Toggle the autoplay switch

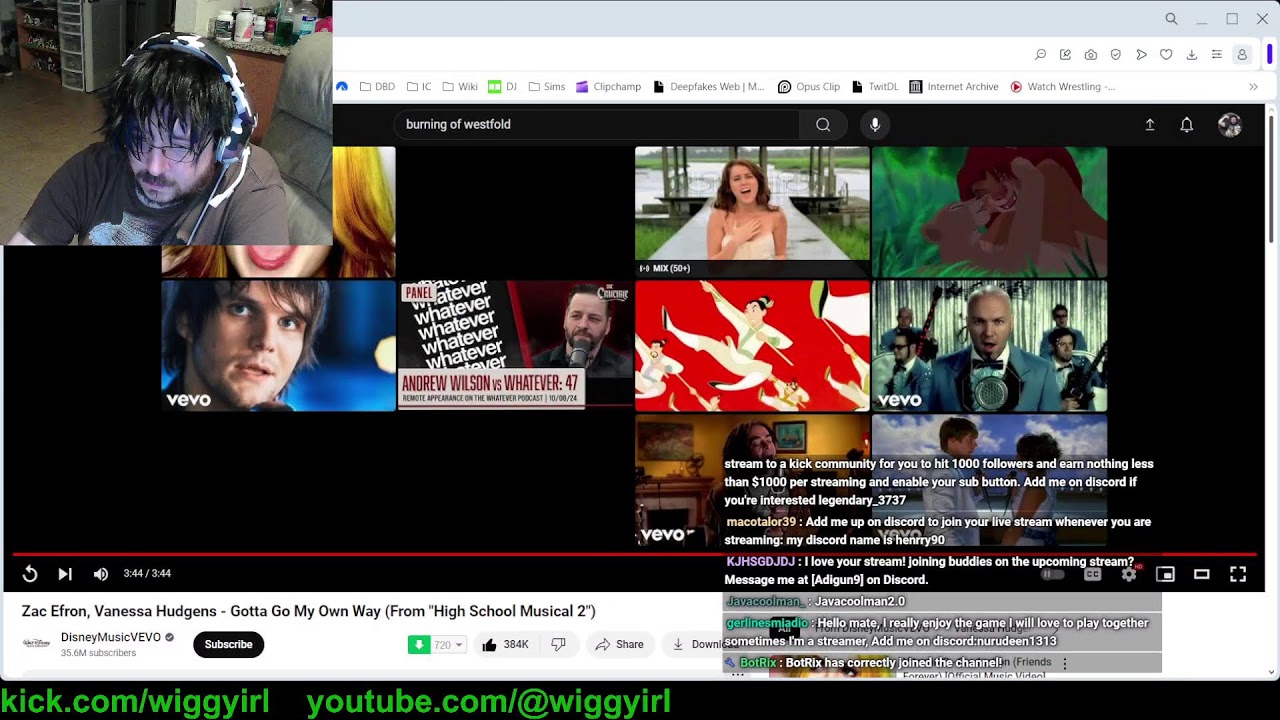coord(1052,574)
